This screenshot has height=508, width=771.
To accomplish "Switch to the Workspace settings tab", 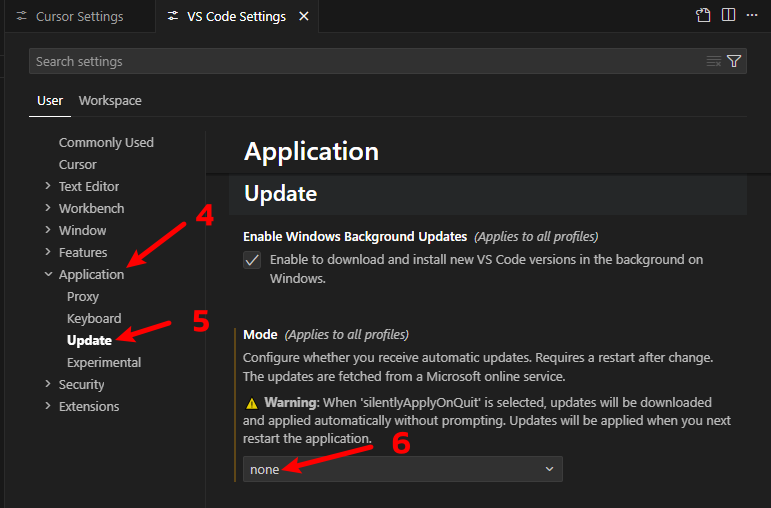I will 110,101.
